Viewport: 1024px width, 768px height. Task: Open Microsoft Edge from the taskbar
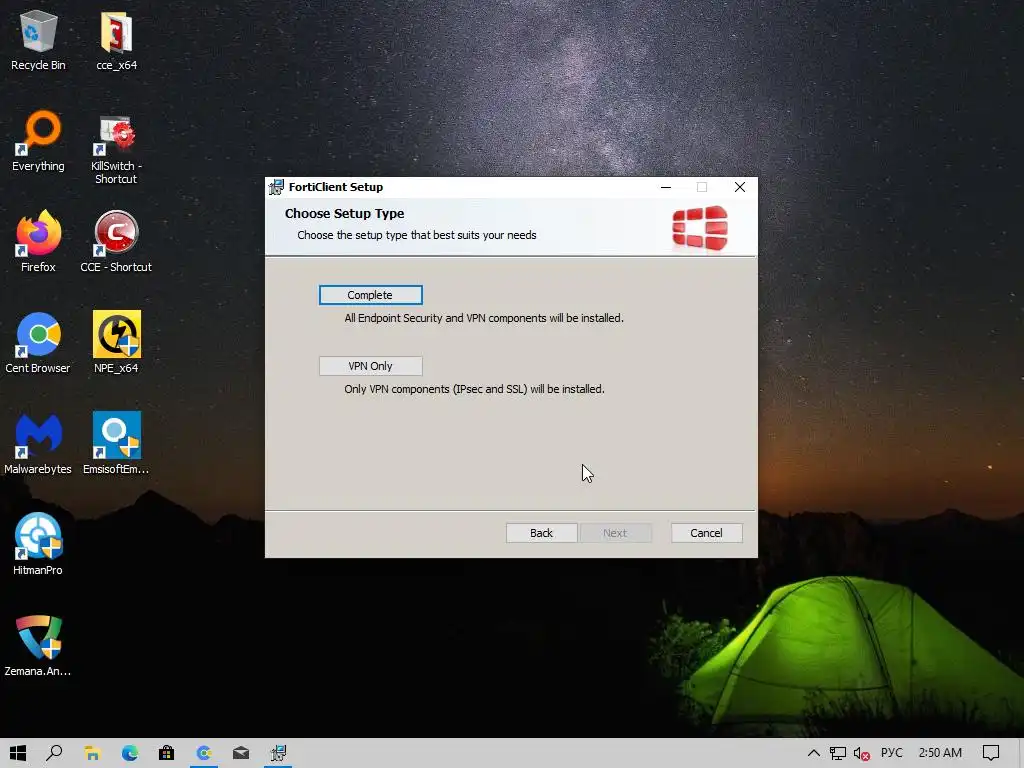click(x=129, y=753)
